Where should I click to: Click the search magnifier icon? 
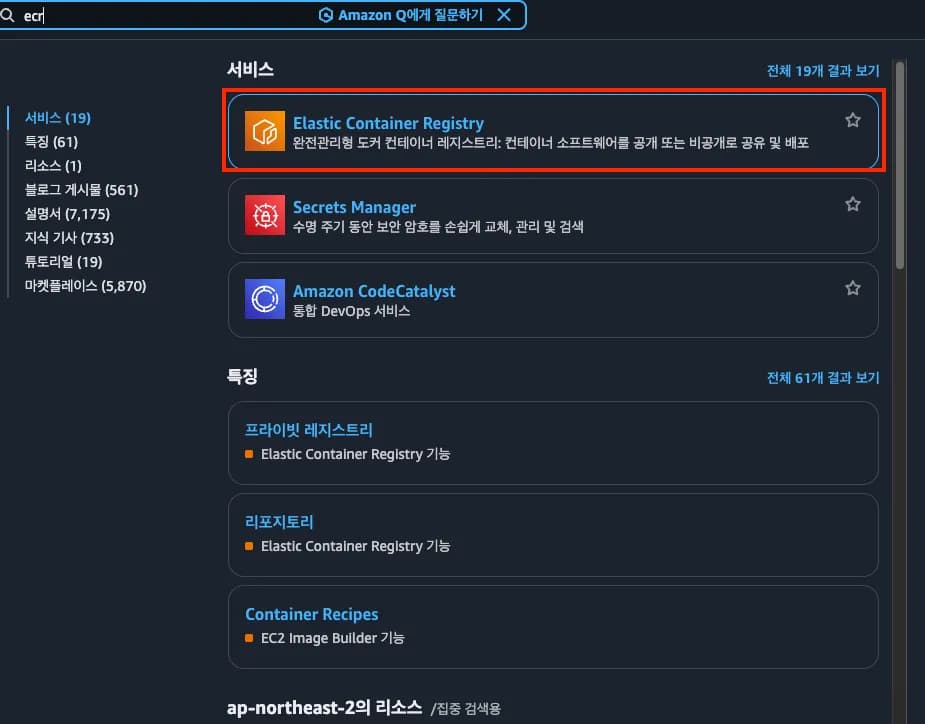coord(7,15)
